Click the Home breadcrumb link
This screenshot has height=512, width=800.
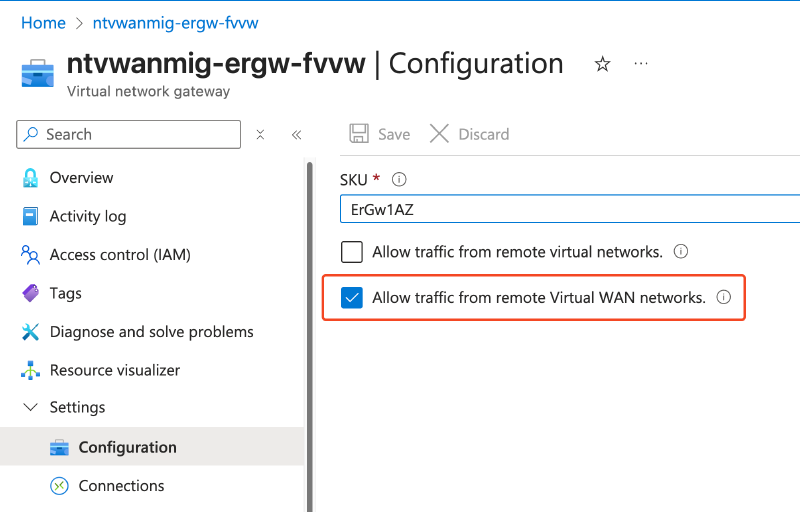pyautogui.click(x=43, y=23)
